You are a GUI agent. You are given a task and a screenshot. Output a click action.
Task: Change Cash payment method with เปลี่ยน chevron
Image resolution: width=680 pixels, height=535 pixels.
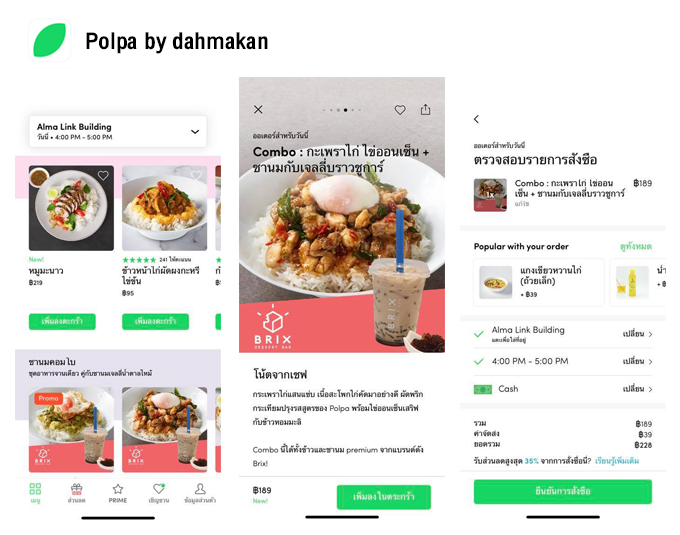click(638, 389)
